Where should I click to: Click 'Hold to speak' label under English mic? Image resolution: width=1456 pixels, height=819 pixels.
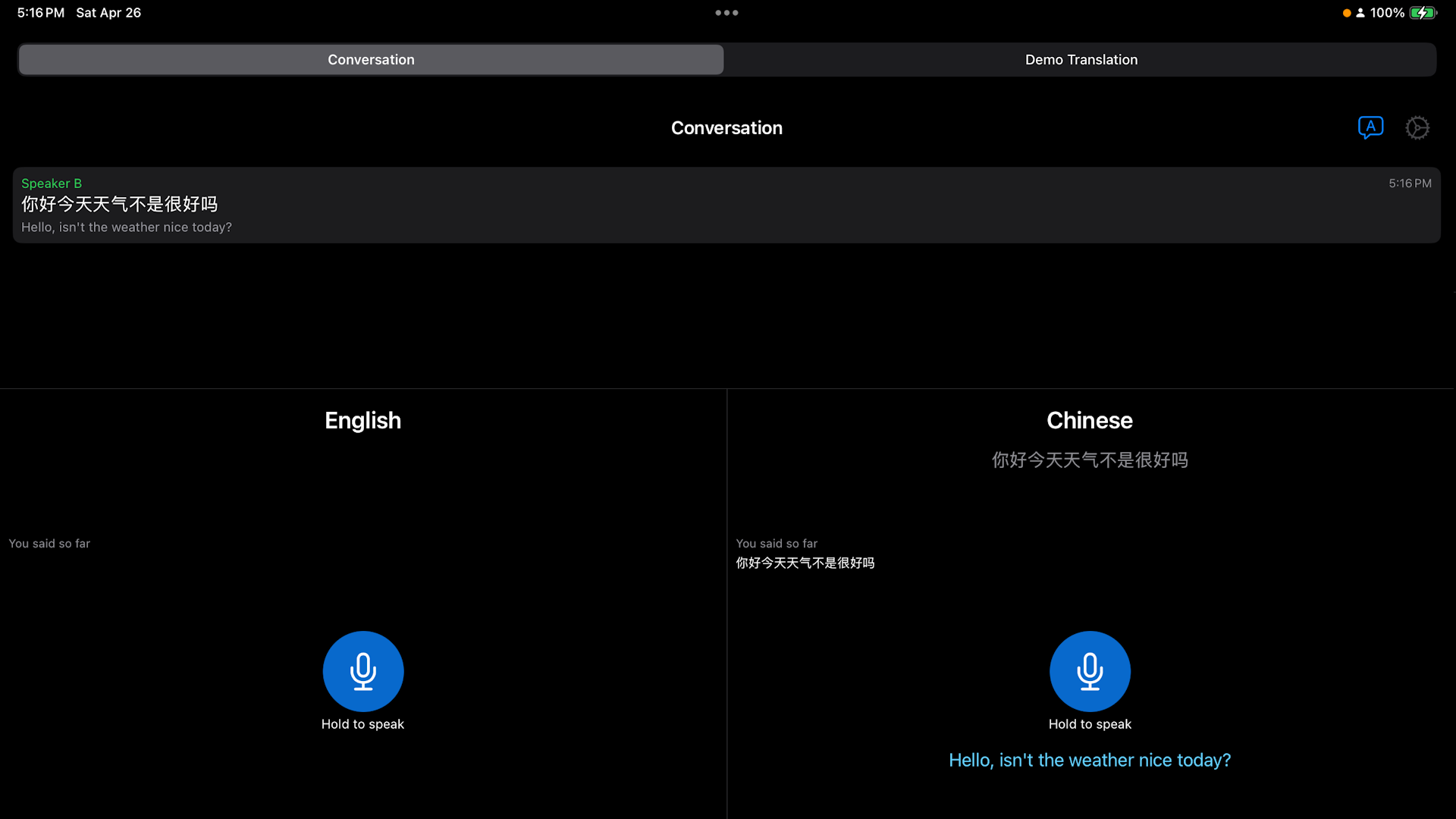click(362, 724)
